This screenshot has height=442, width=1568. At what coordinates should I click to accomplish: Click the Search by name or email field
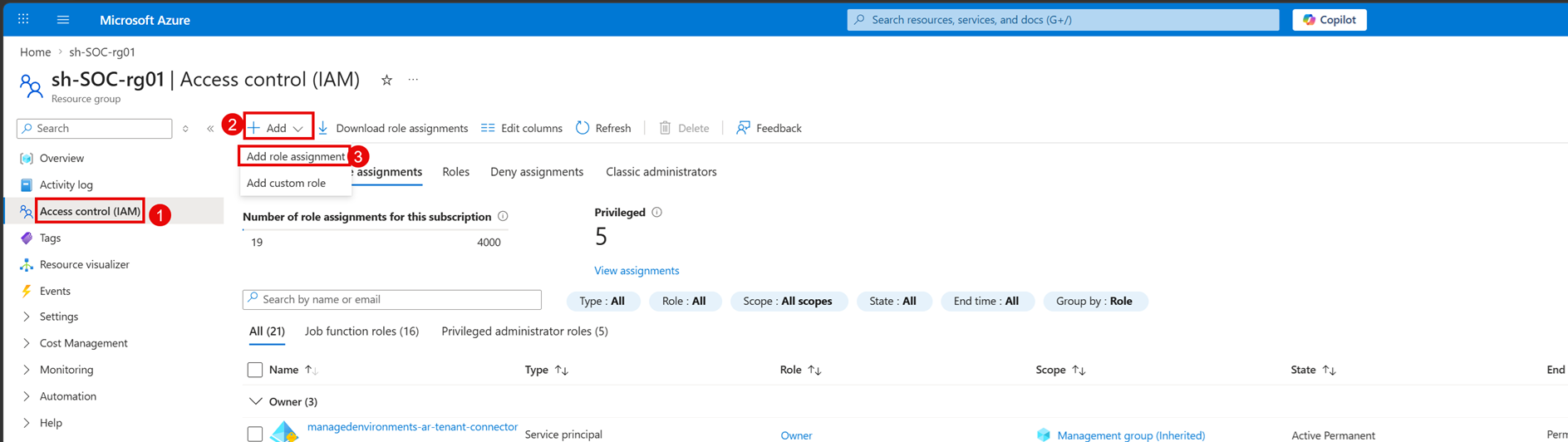tap(392, 299)
